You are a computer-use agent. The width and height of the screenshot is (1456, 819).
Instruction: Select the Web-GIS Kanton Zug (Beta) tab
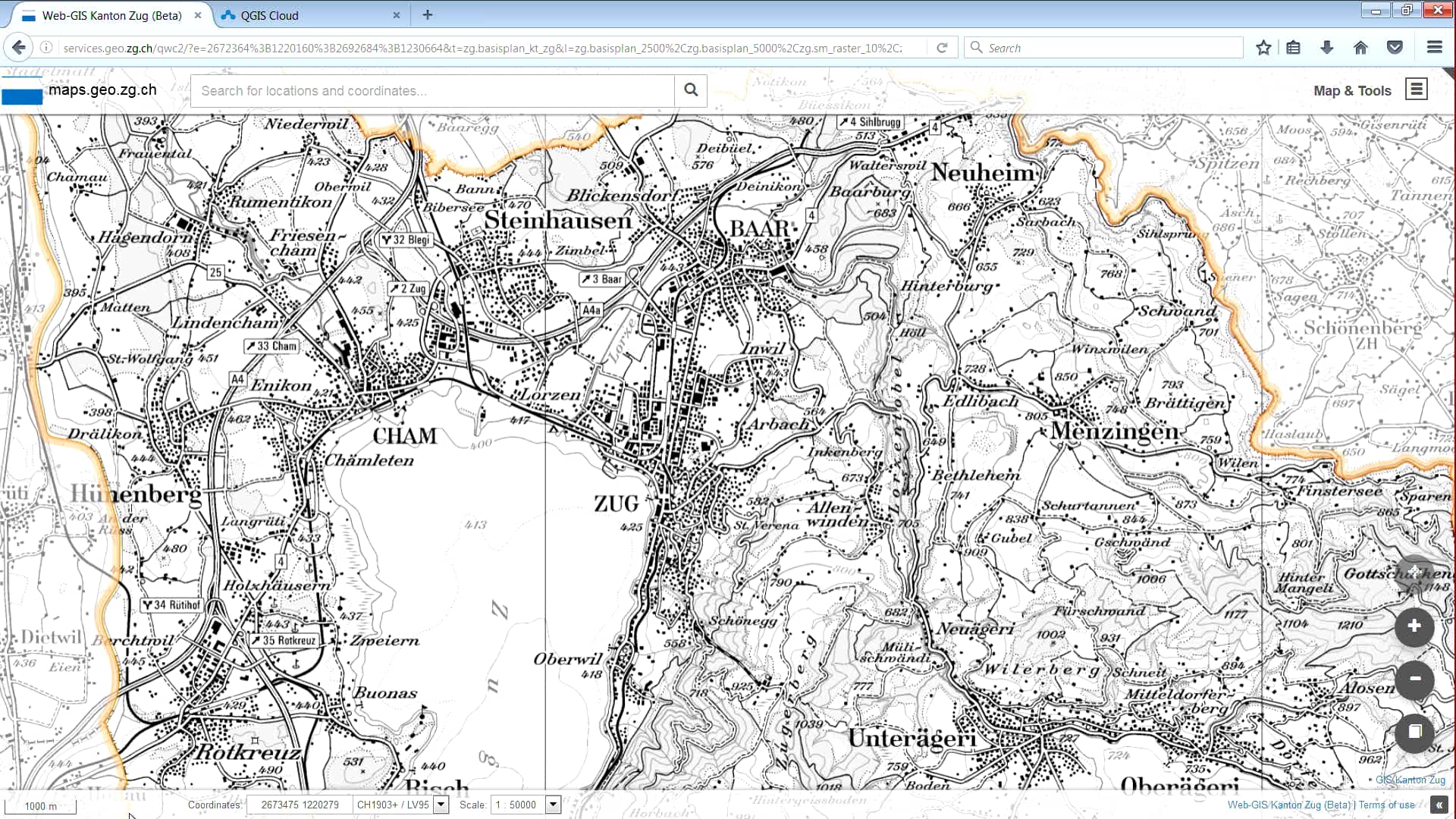tap(111, 15)
